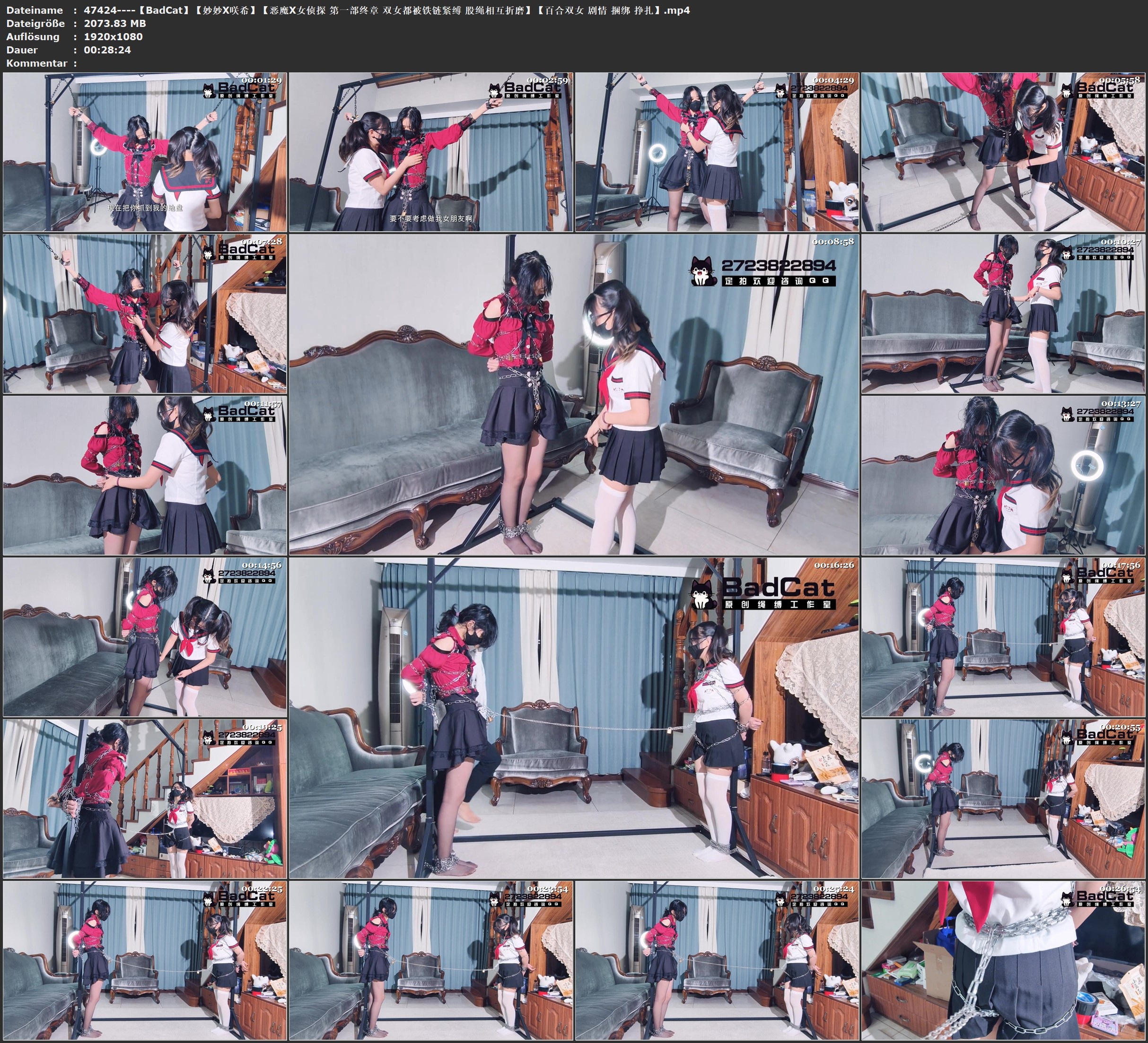1148x1043 pixels.
Task: Click the resolution value 1920x1080
Action: pos(114,36)
